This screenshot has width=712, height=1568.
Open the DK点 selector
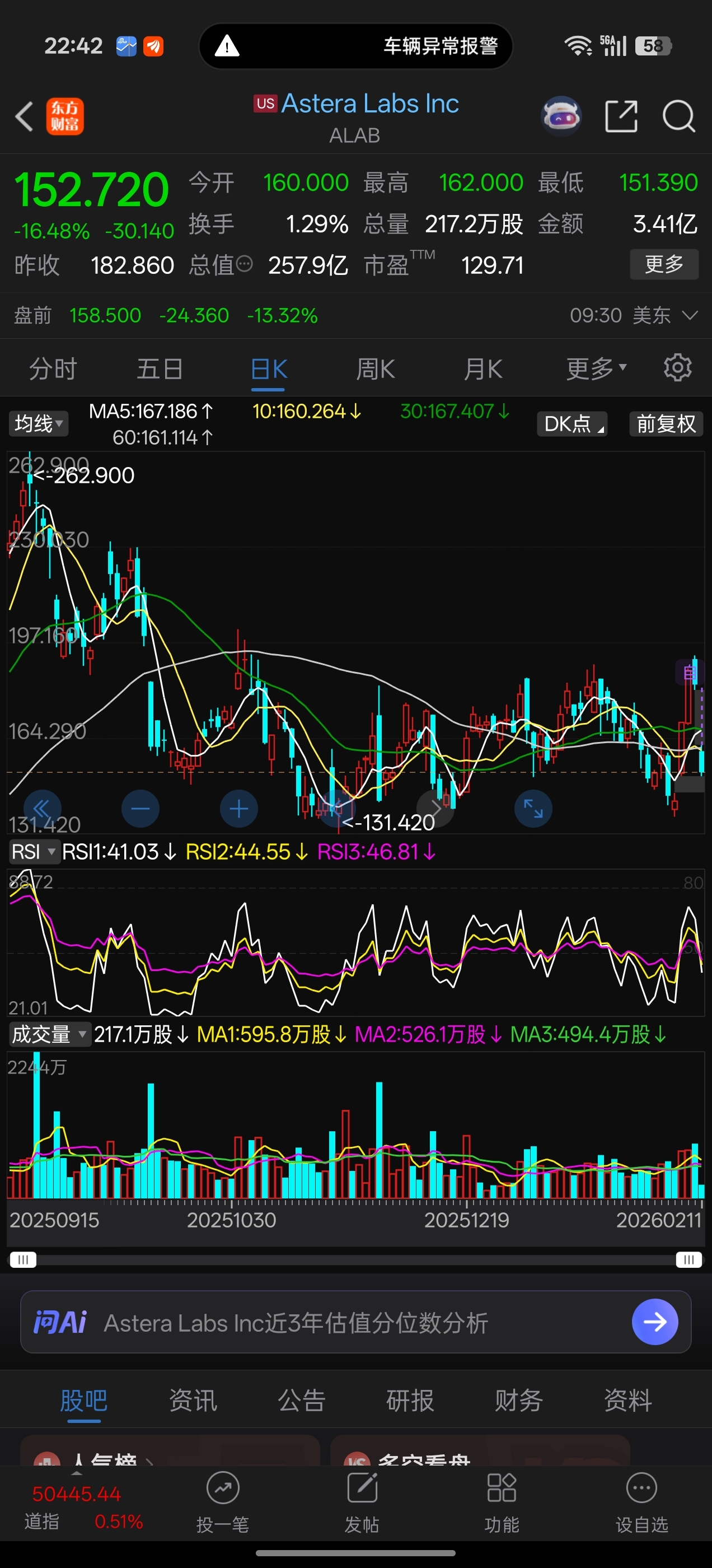click(572, 424)
